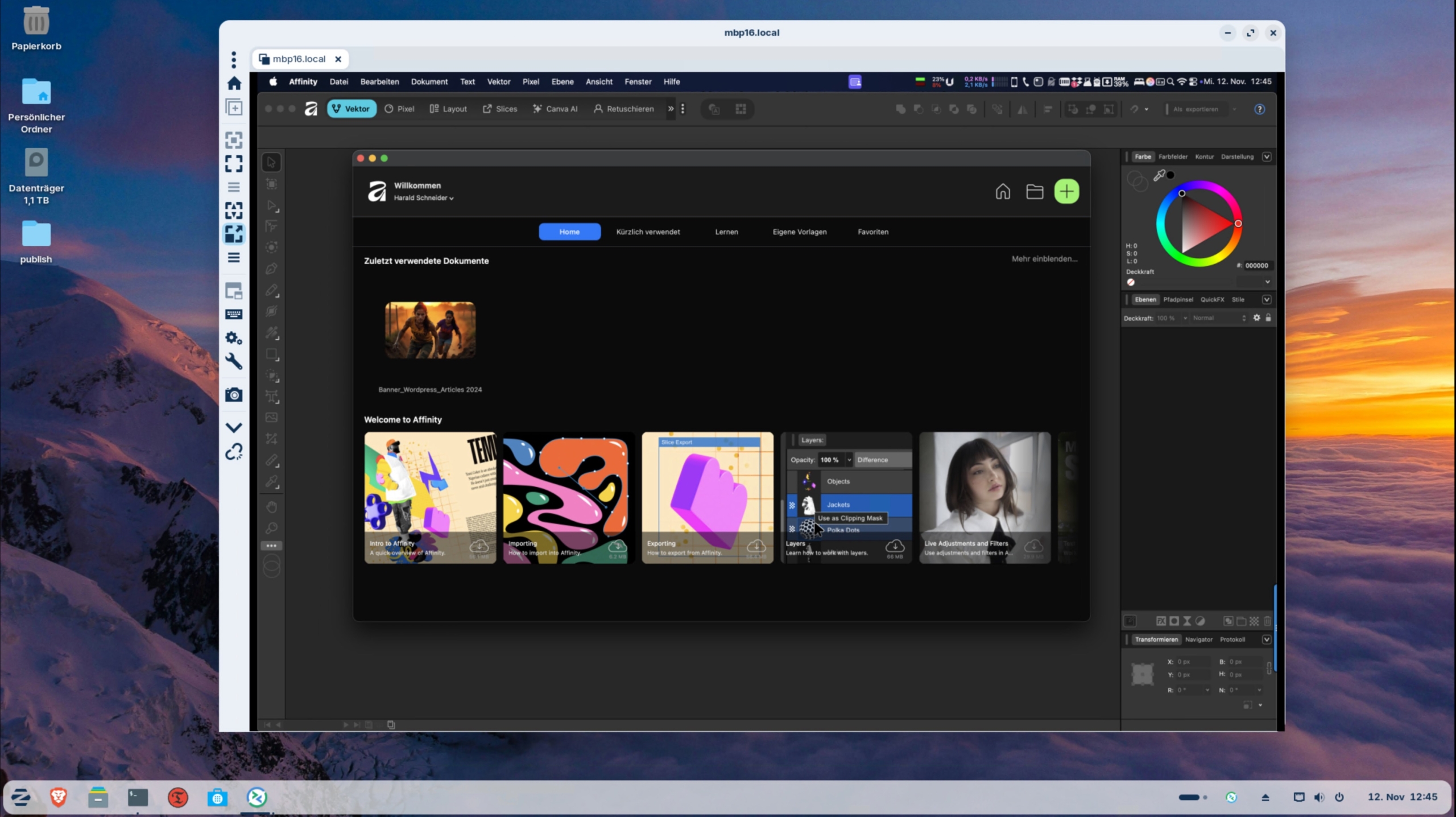Switch to the Lernen tab
Image resolution: width=1456 pixels, height=817 pixels.
726,232
